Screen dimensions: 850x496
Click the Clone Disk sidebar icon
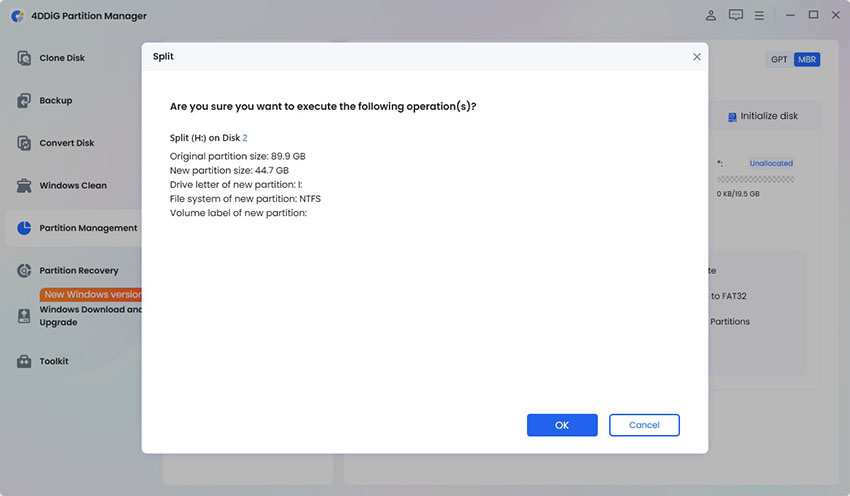tap(24, 58)
